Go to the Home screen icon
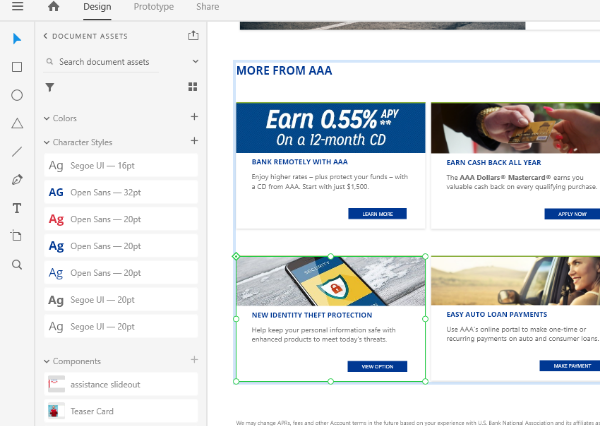Viewport: 600px width, 426px height. coord(54,6)
